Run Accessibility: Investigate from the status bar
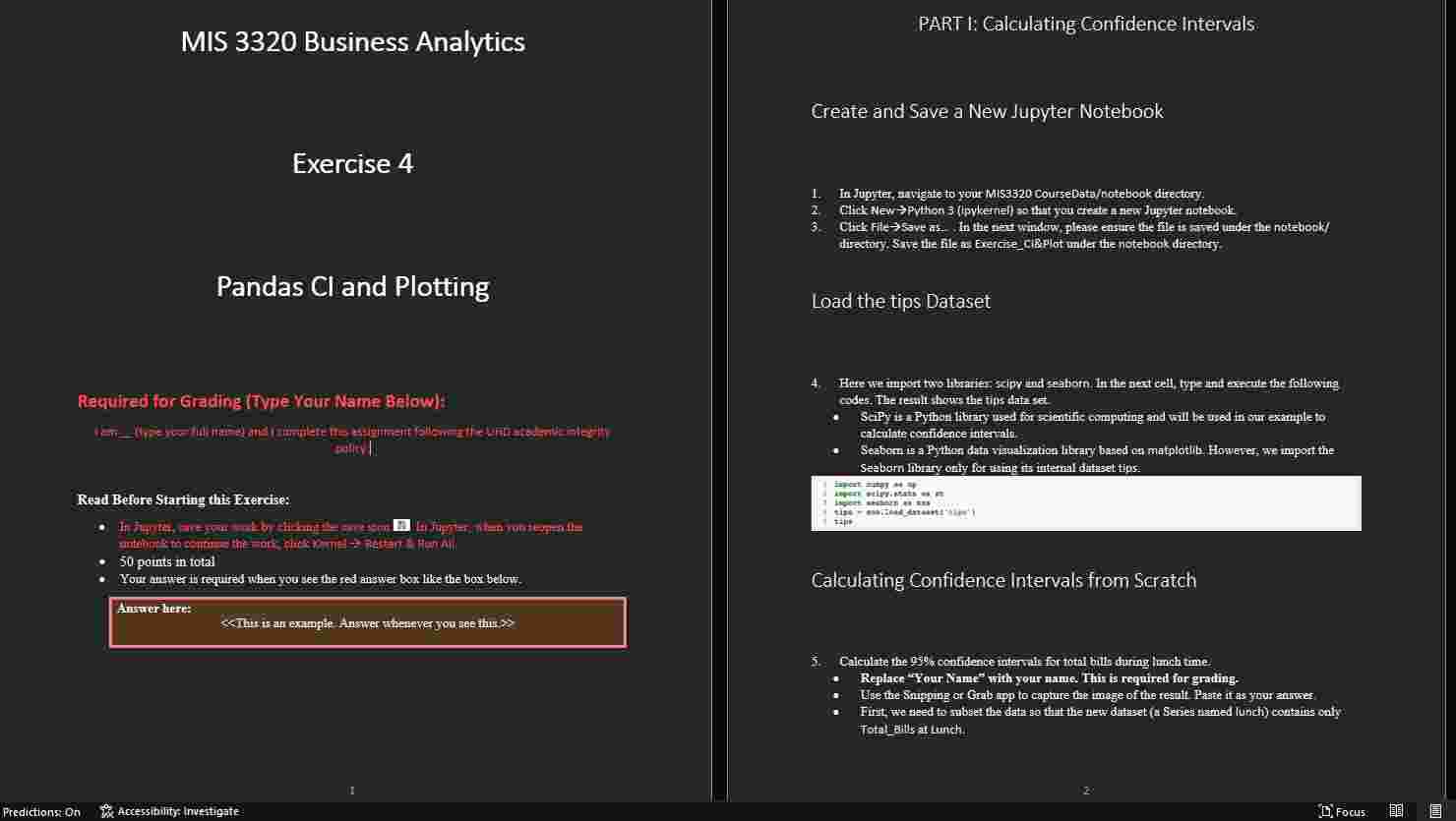Image resolution: width=1456 pixels, height=821 pixels. click(x=178, y=811)
